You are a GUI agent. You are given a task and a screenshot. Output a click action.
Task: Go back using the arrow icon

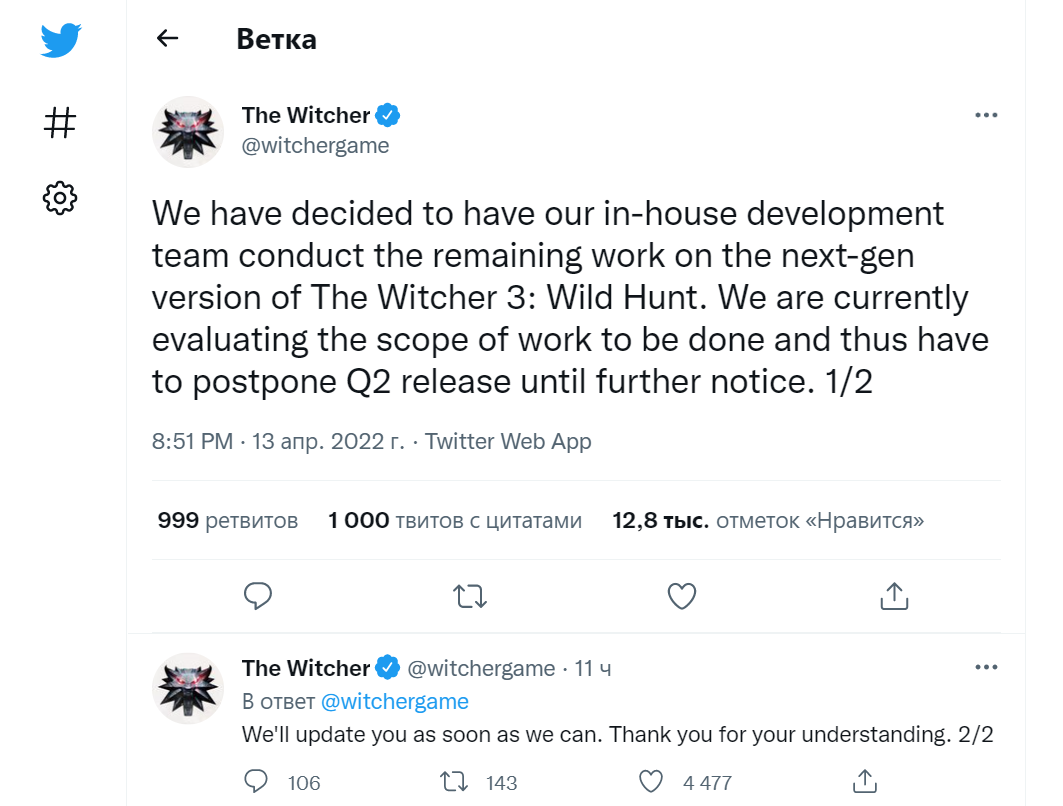pos(167,39)
